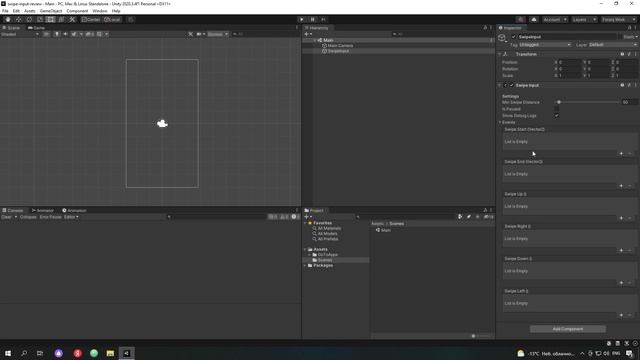Open Windows taskbar search
640x360 pixels.
tap(24, 353)
